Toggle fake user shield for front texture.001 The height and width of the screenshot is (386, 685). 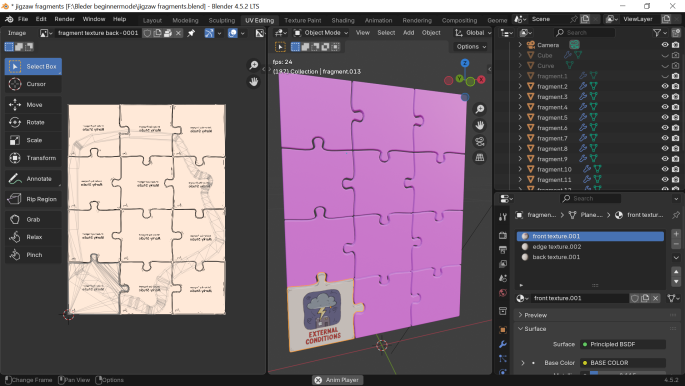pos(634,298)
